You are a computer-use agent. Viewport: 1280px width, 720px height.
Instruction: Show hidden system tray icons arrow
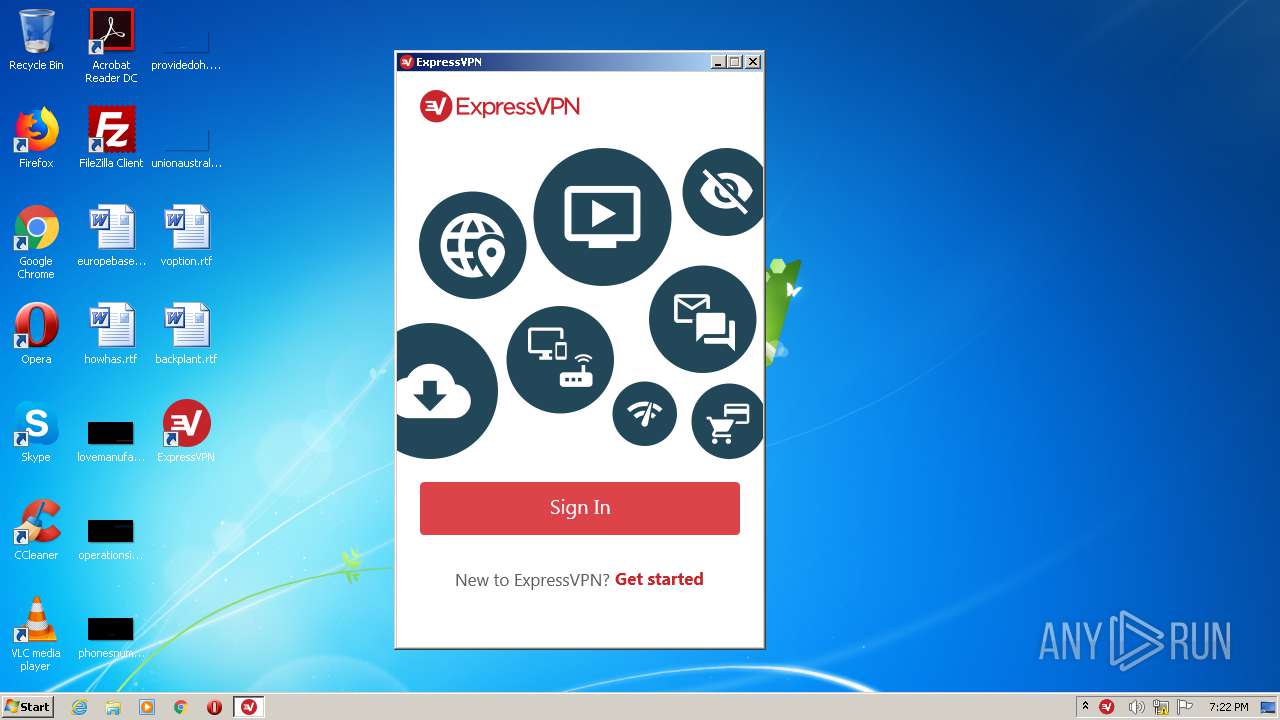[x=1086, y=707]
